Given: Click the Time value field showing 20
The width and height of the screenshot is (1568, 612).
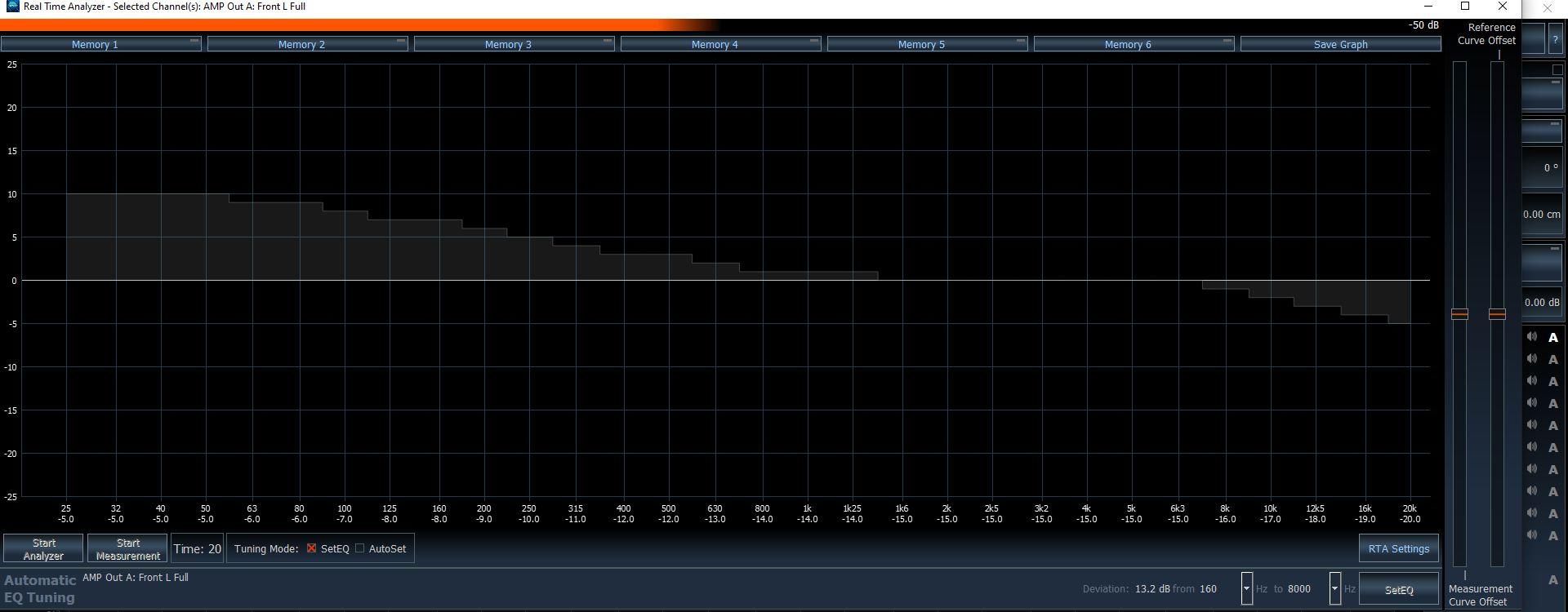Looking at the screenshot, I should pyautogui.click(x=197, y=549).
